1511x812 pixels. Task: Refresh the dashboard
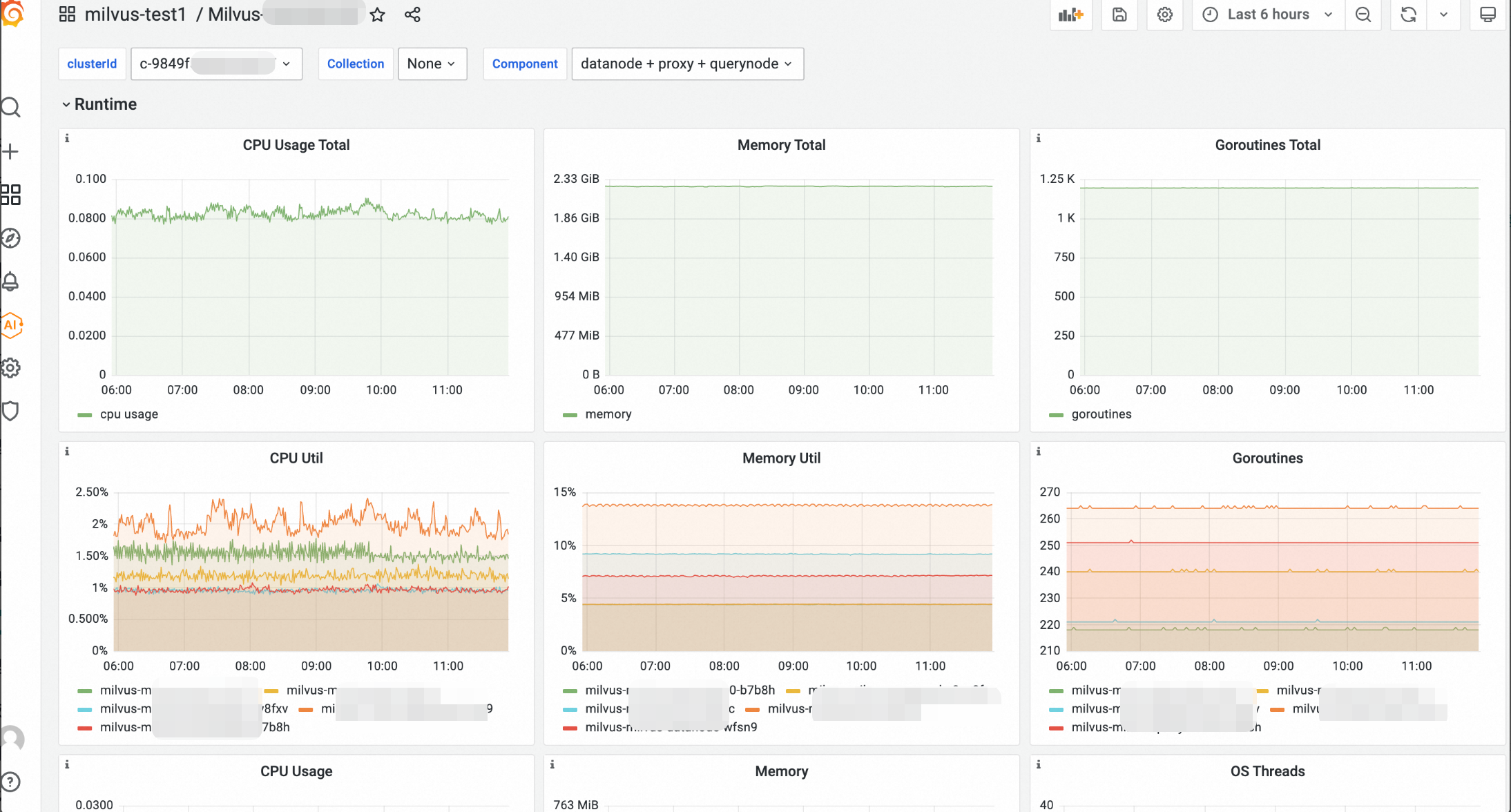pos(1408,14)
